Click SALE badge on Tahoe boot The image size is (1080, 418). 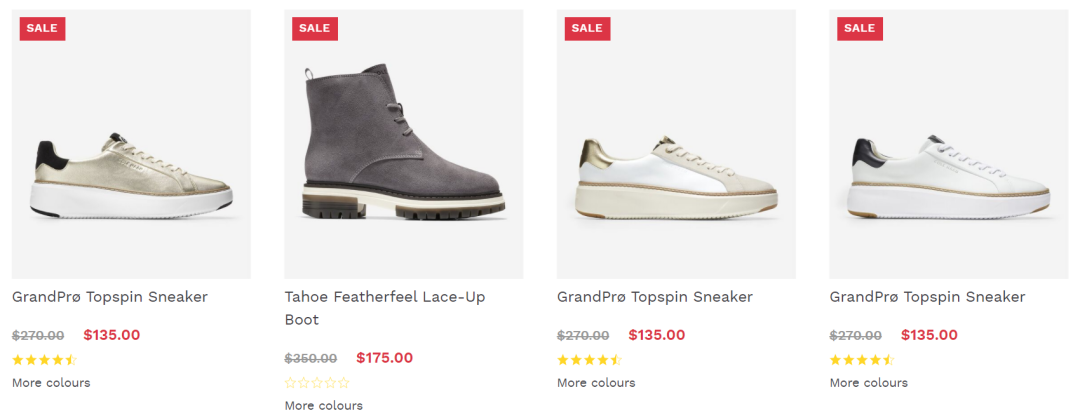(x=315, y=28)
